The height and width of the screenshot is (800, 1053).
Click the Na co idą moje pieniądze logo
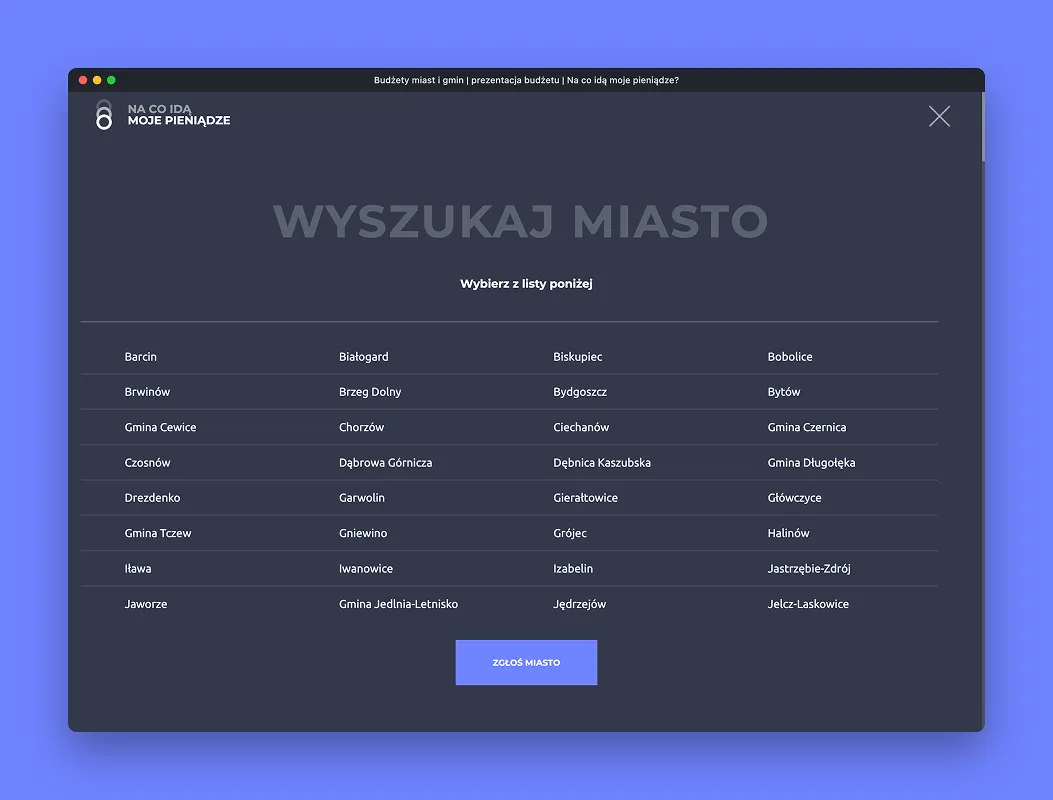(163, 115)
